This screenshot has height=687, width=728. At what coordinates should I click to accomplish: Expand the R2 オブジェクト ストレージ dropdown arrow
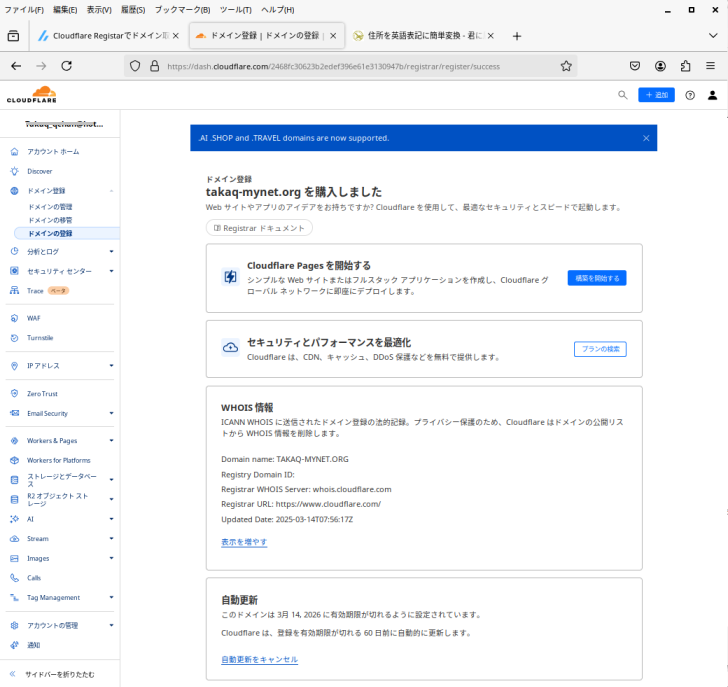(111, 499)
